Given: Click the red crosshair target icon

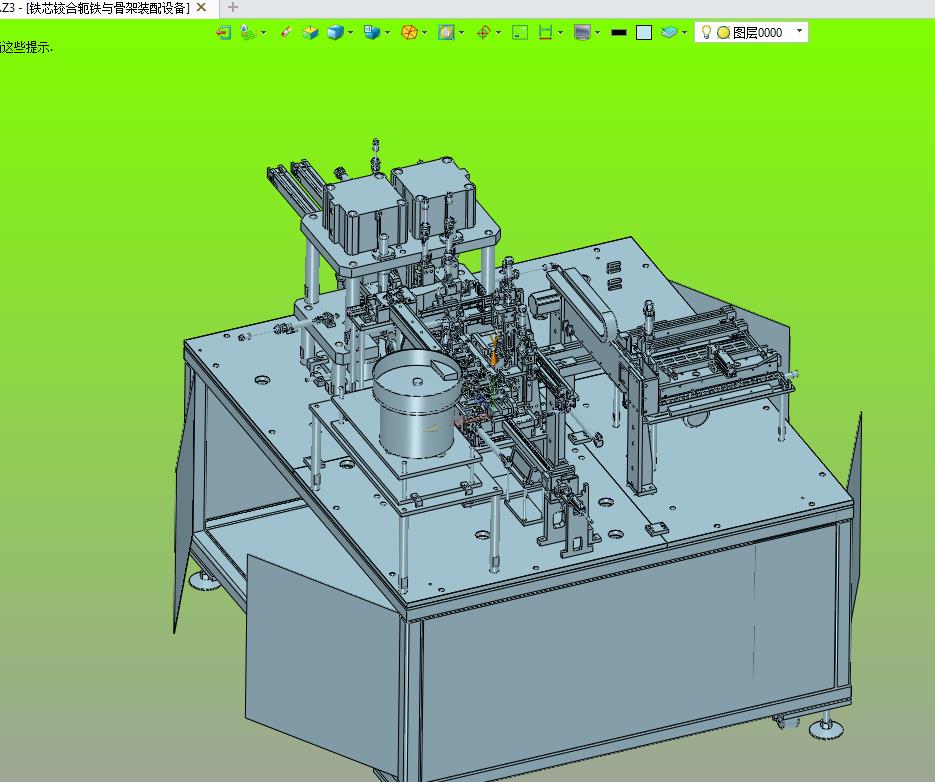Looking at the screenshot, I should coord(484,32).
